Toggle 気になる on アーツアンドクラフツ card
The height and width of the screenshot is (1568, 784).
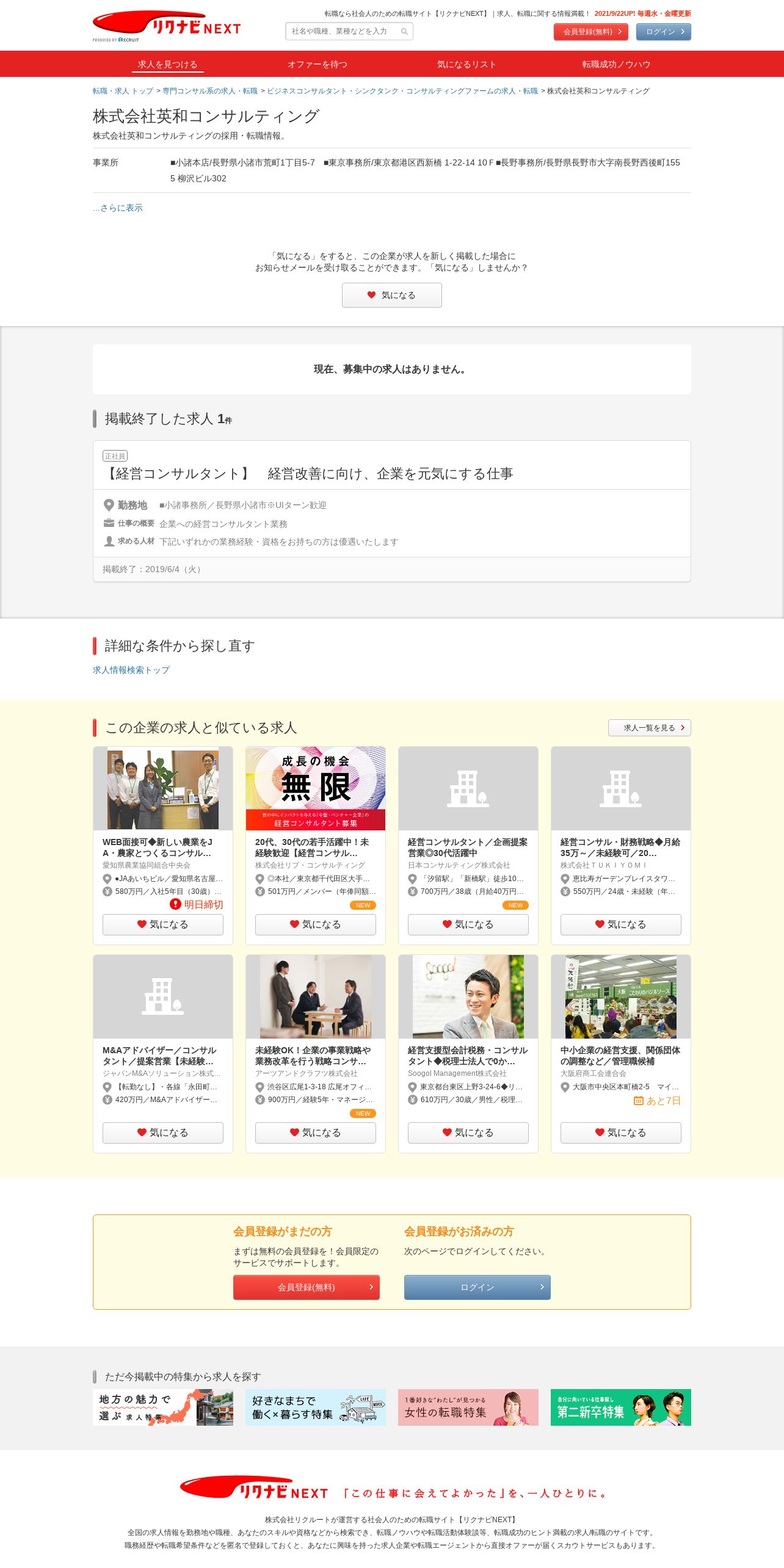316,1133
